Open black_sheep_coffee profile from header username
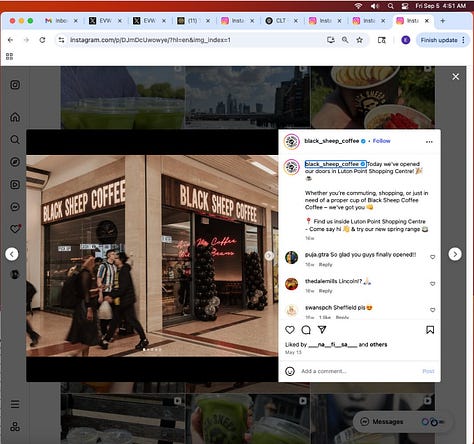Screen dimensions: 474x444 (x=331, y=141)
